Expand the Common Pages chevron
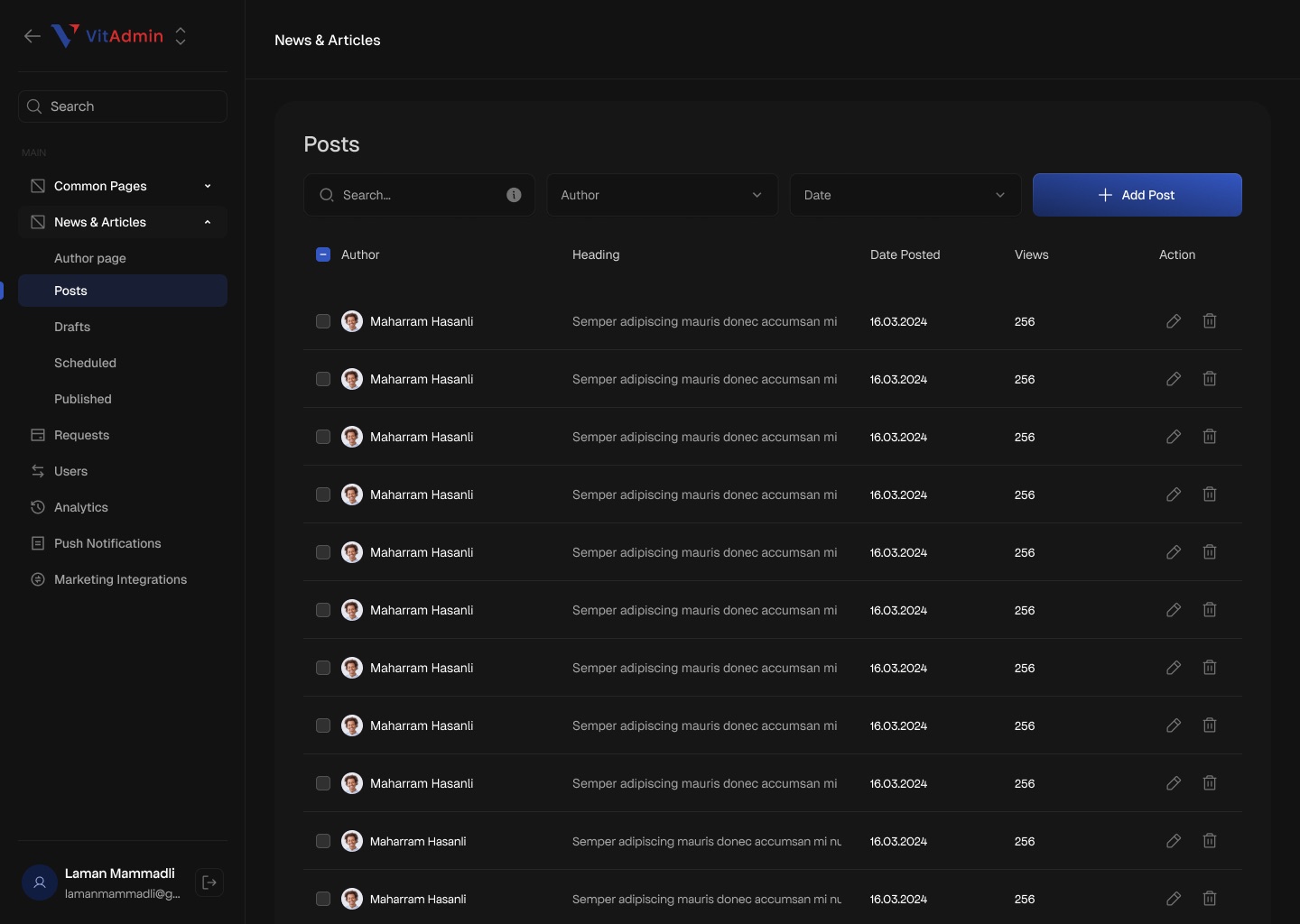This screenshot has width=1300, height=924. pos(208,186)
